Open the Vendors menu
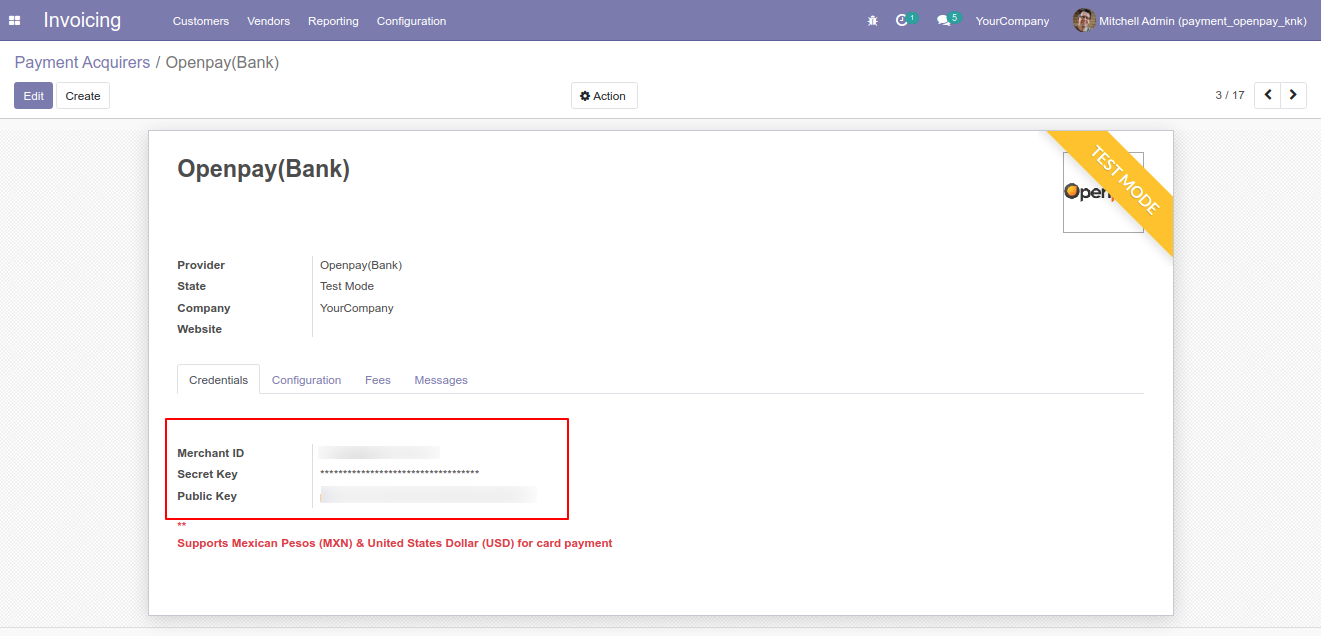 pyautogui.click(x=268, y=21)
